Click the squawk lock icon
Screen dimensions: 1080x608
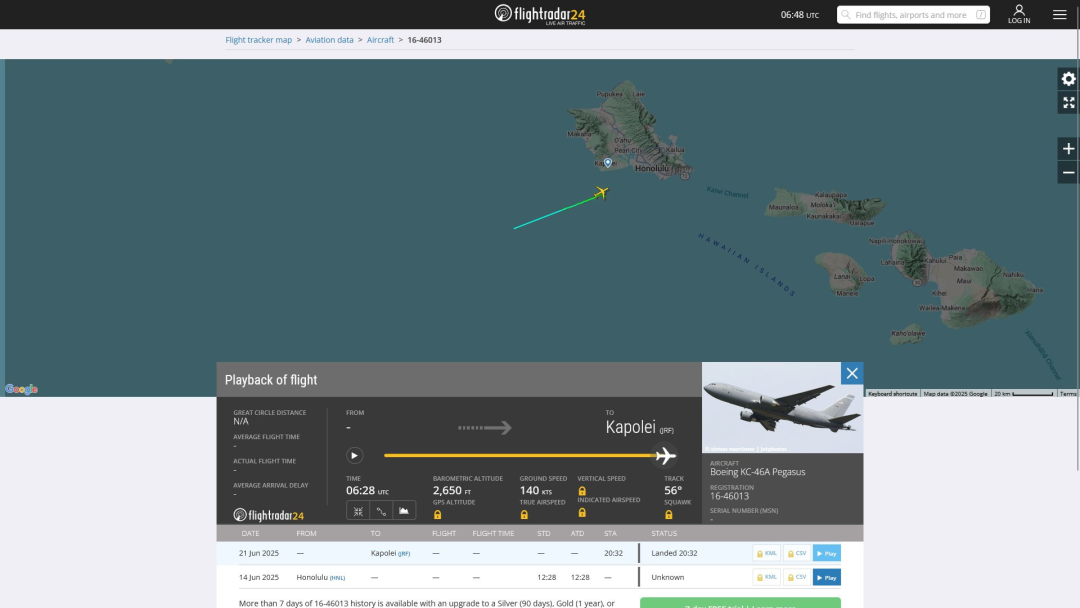click(x=669, y=514)
